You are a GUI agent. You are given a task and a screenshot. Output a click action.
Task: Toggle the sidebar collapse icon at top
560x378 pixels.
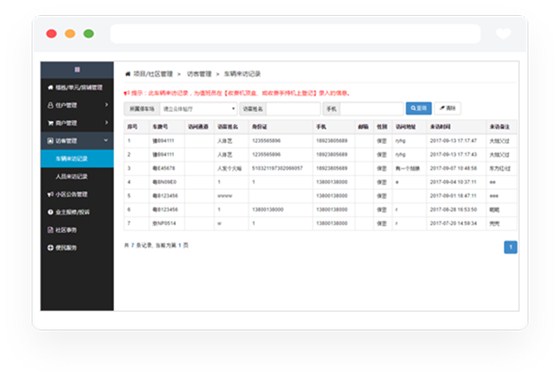click(x=77, y=69)
